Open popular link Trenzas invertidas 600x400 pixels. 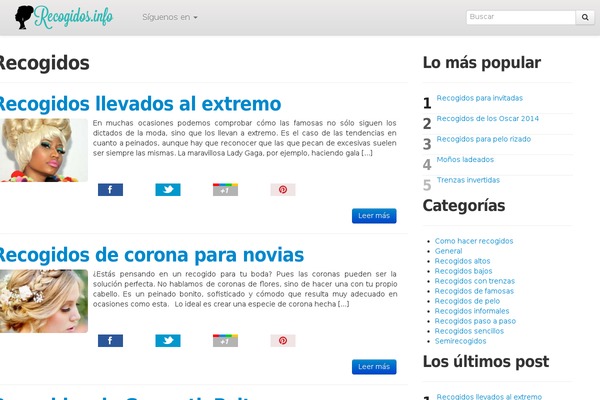pos(468,180)
